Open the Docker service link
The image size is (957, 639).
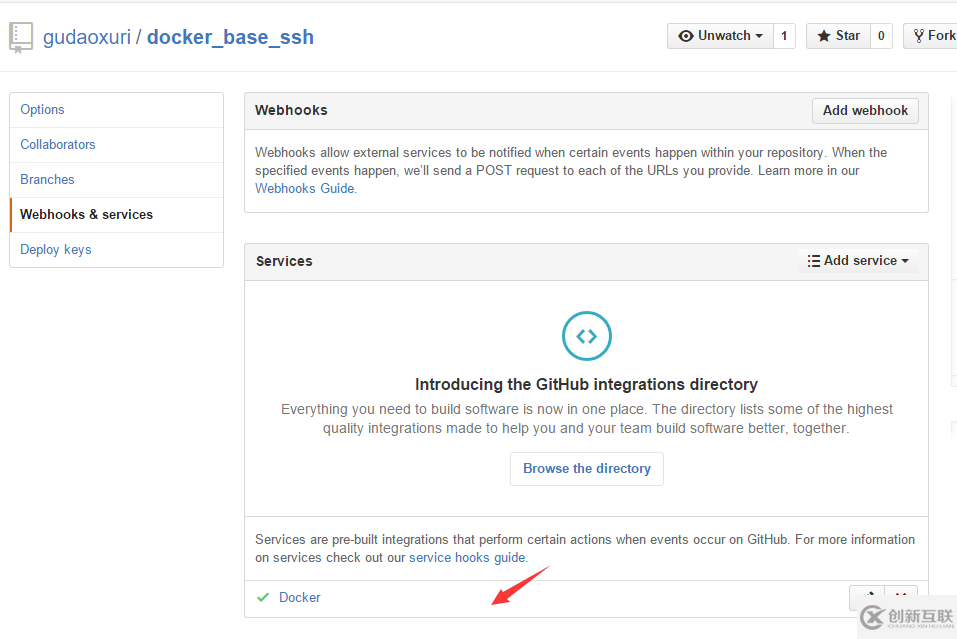(300, 597)
